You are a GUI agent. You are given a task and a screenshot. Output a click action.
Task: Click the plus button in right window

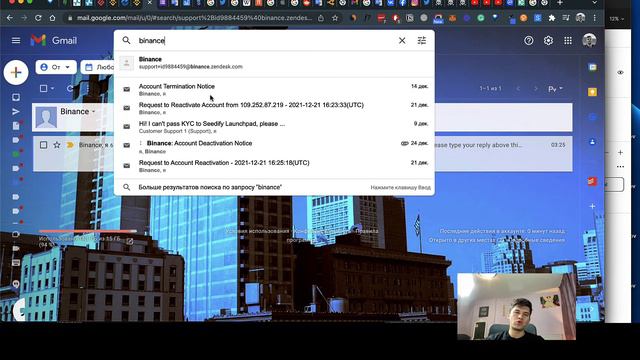click(x=620, y=152)
